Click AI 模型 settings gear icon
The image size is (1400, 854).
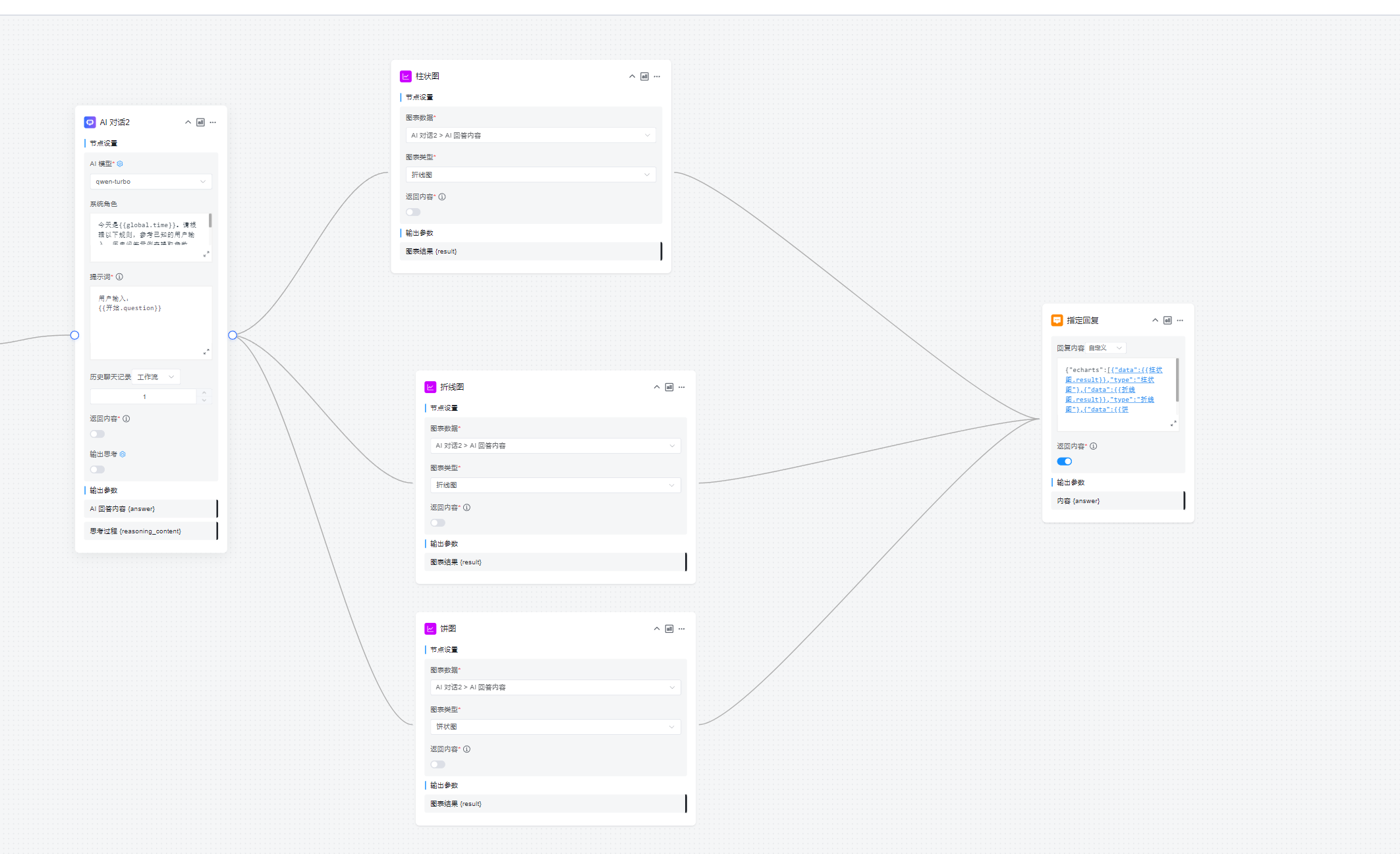(120, 164)
